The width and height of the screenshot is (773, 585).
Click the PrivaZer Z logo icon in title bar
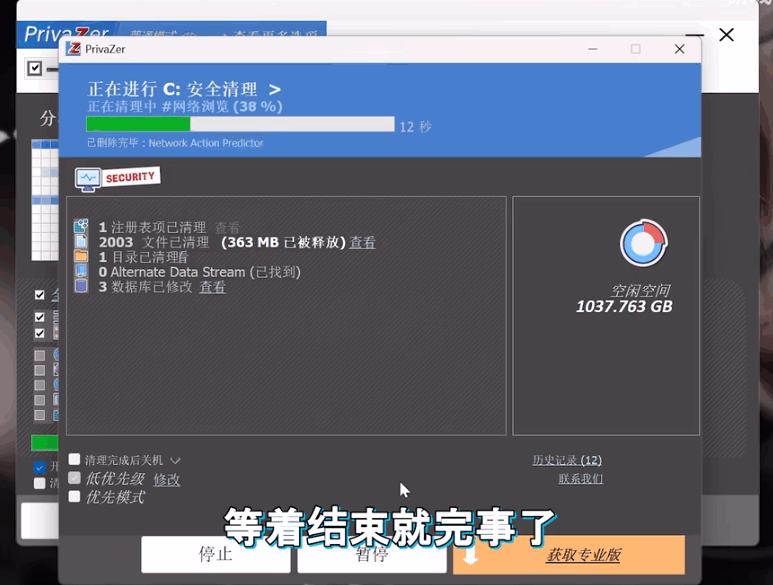[73, 49]
